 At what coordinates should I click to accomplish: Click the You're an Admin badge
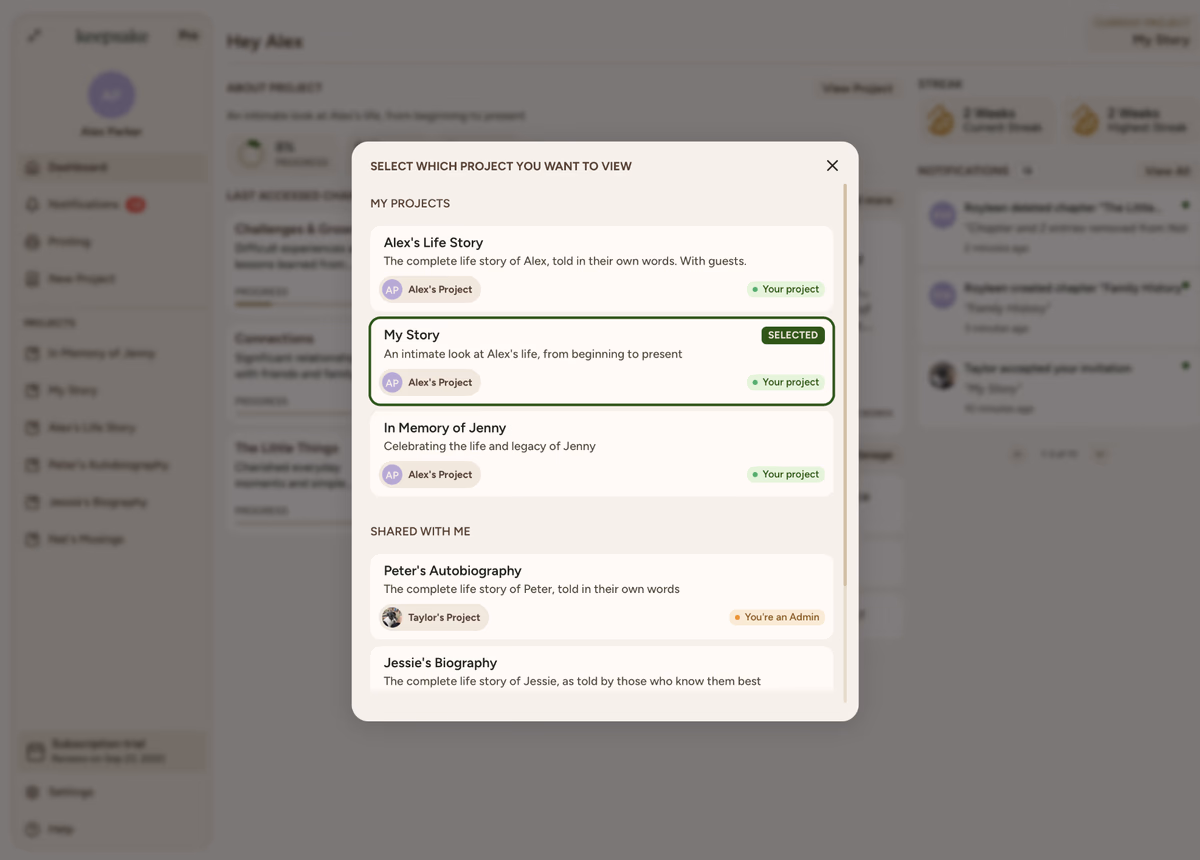[x=777, y=618]
